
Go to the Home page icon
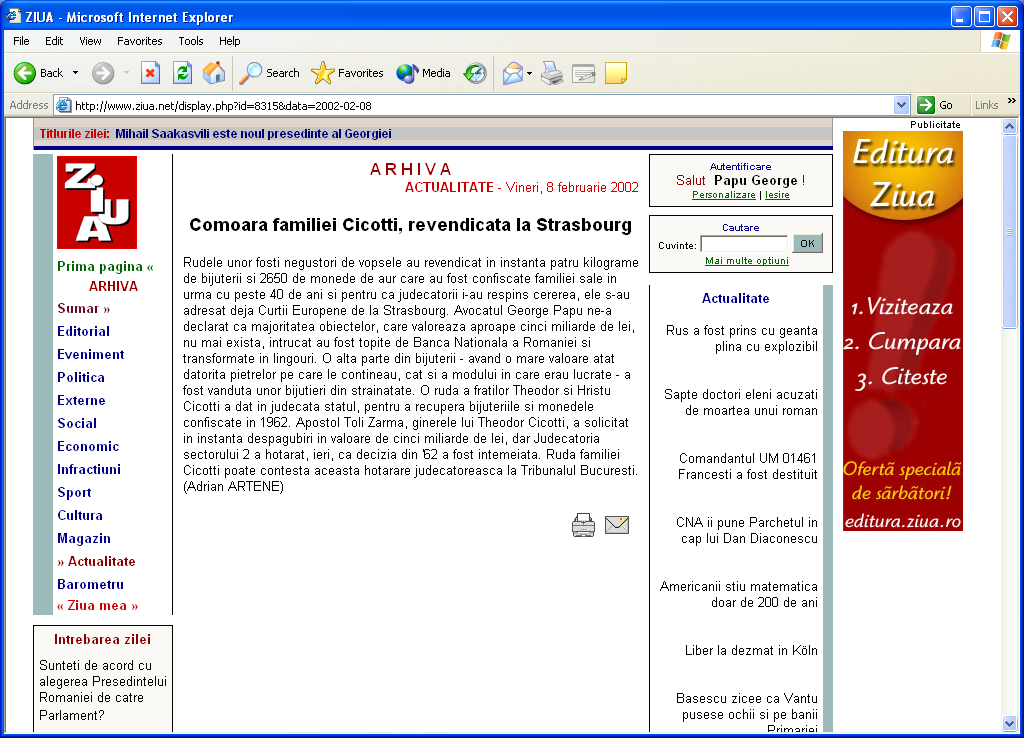coord(214,73)
